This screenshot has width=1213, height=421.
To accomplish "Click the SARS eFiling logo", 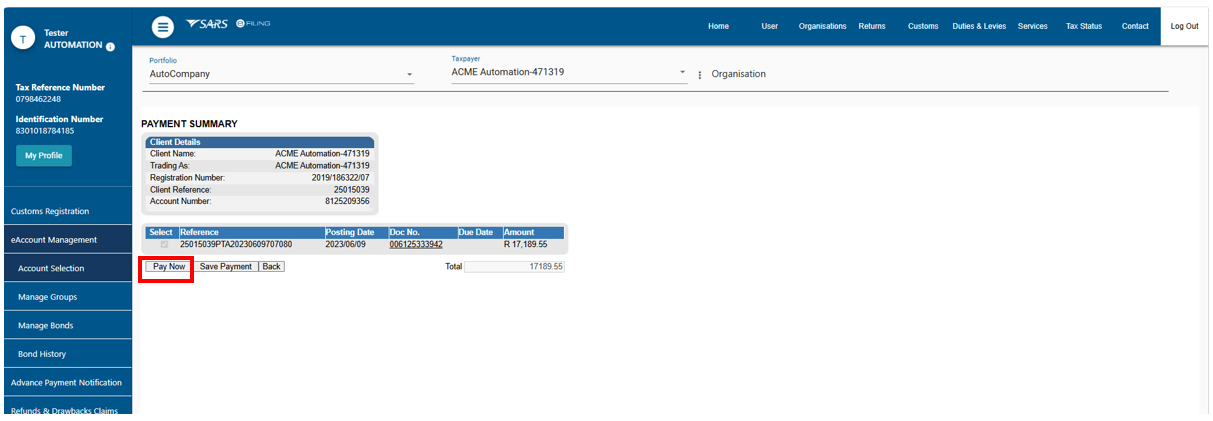I will 228,24.
